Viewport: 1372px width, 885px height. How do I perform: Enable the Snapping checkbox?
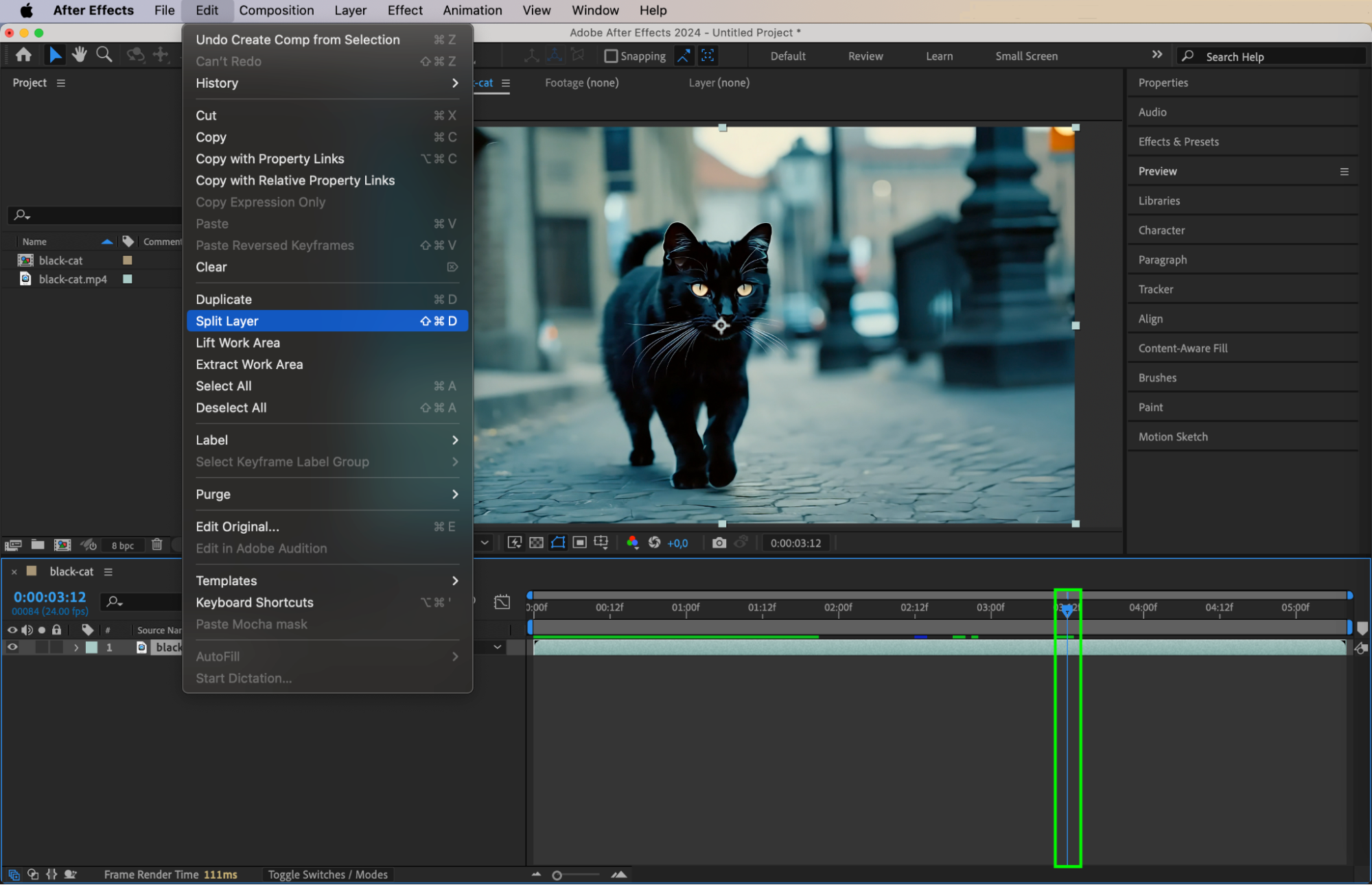[x=611, y=56]
